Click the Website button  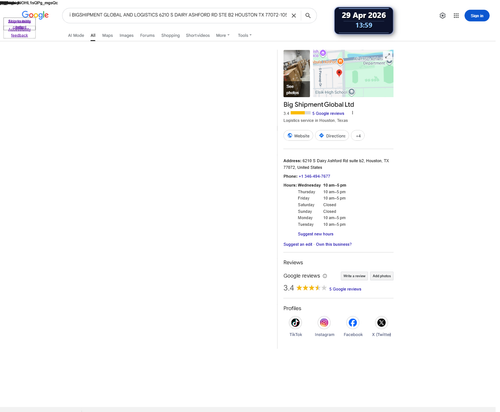(298, 136)
